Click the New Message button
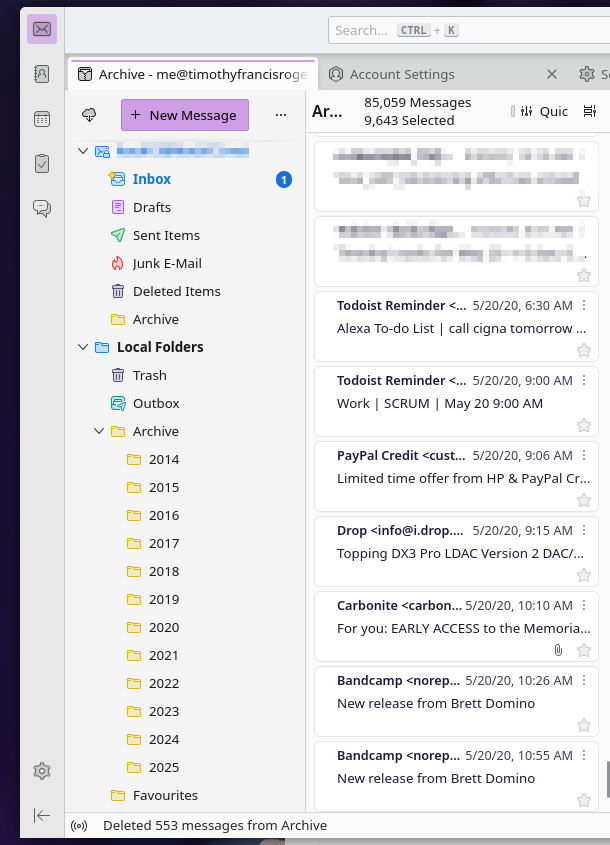 tap(184, 115)
